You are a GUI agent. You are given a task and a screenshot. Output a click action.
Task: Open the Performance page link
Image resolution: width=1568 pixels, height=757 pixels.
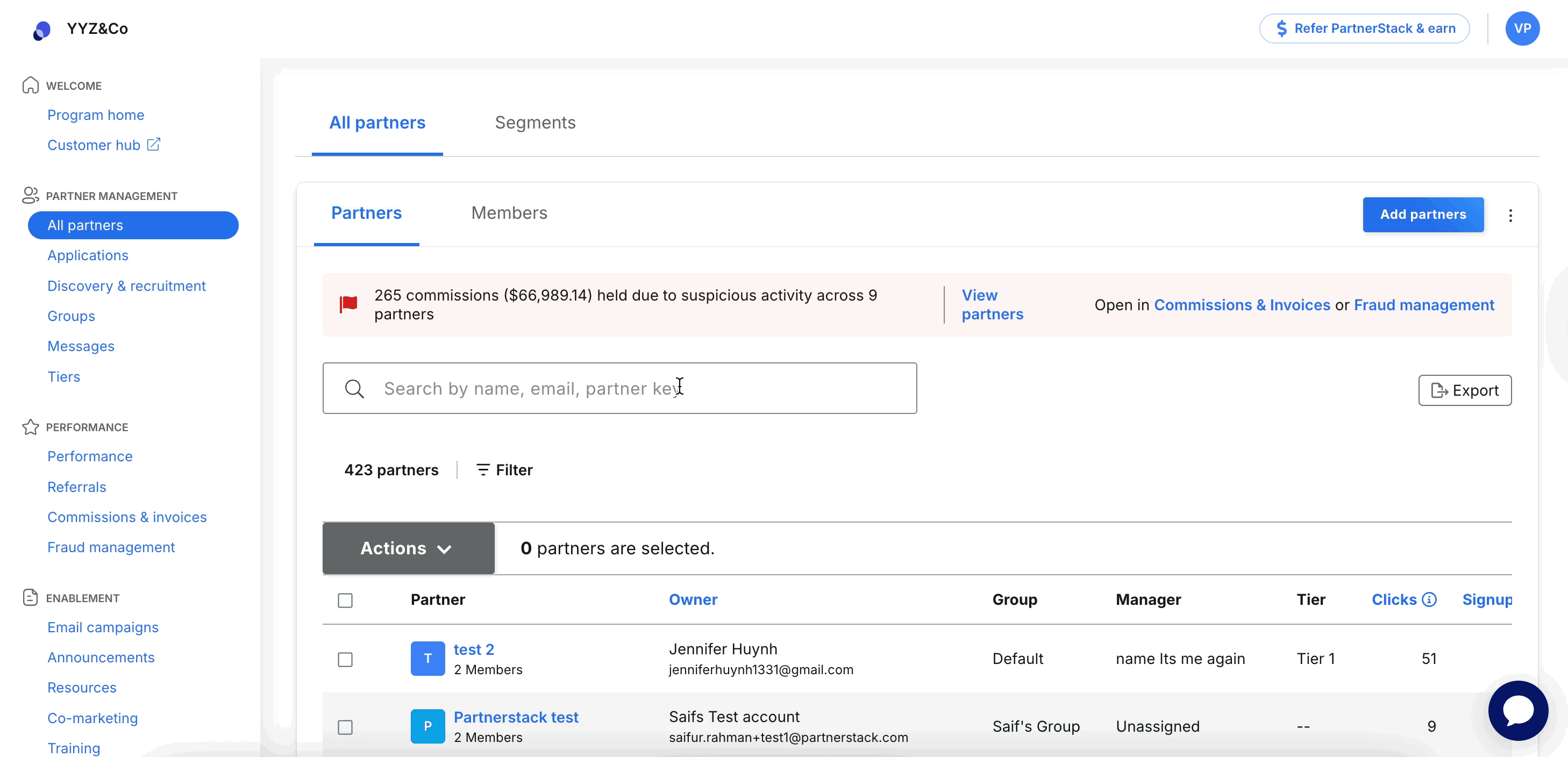(x=90, y=456)
